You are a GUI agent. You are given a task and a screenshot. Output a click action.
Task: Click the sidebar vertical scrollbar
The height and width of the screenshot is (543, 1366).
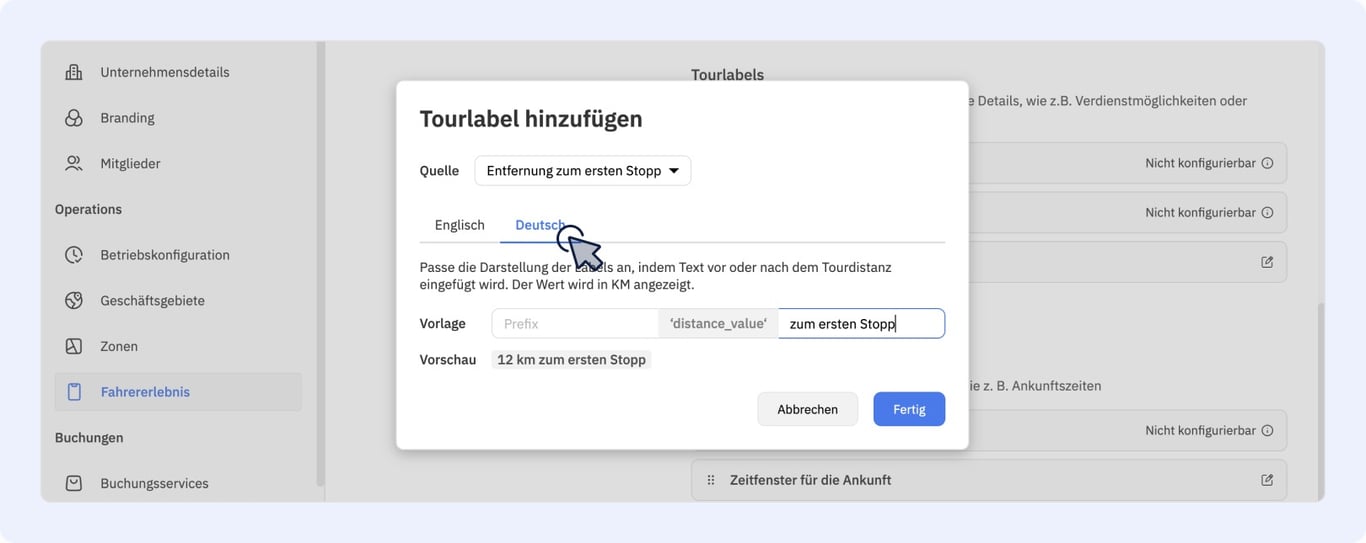pyautogui.click(x=321, y=263)
